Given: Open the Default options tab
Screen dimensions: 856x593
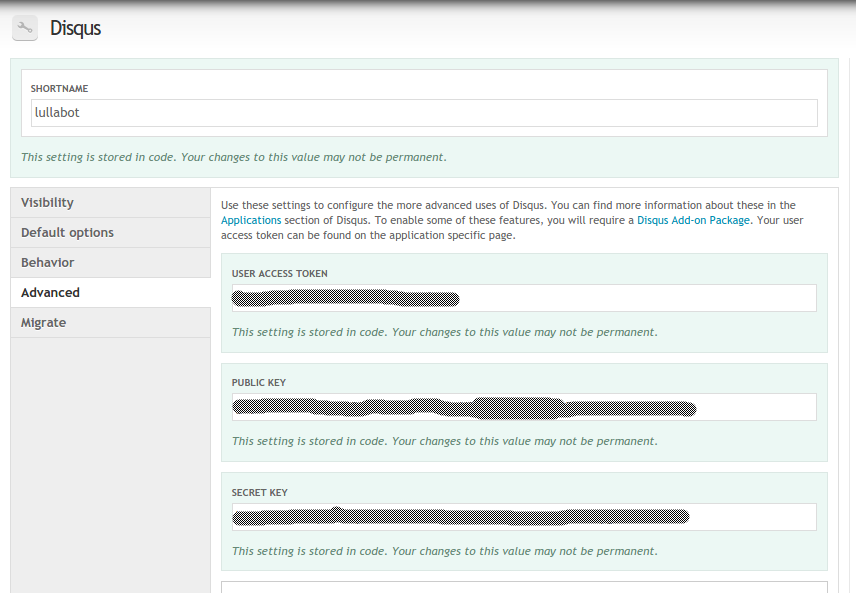Looking at the screenshot, I should point(110,233).
